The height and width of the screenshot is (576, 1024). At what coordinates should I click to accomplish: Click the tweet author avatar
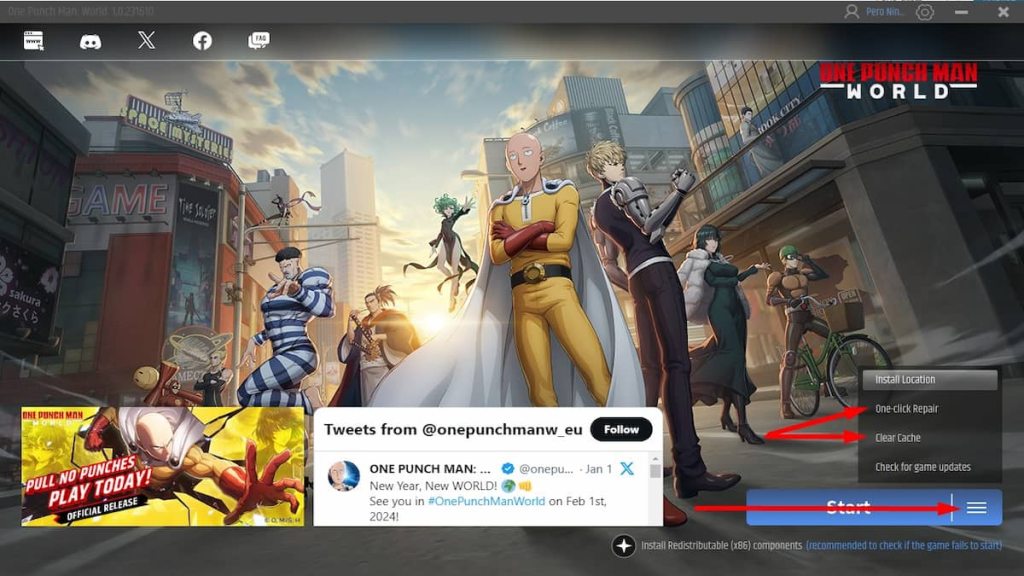[344, 476]
